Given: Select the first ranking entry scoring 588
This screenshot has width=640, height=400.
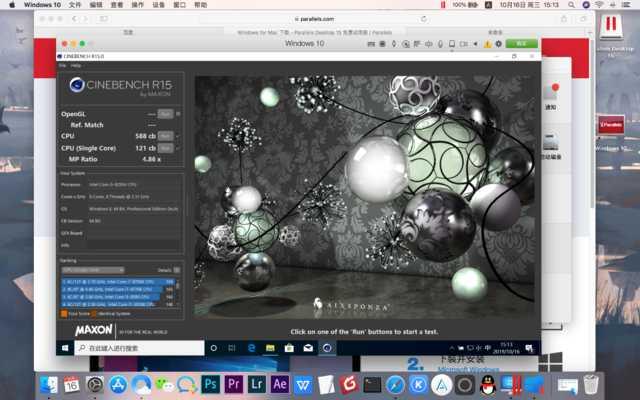Looking at the screenshot, I should [118, 282].
